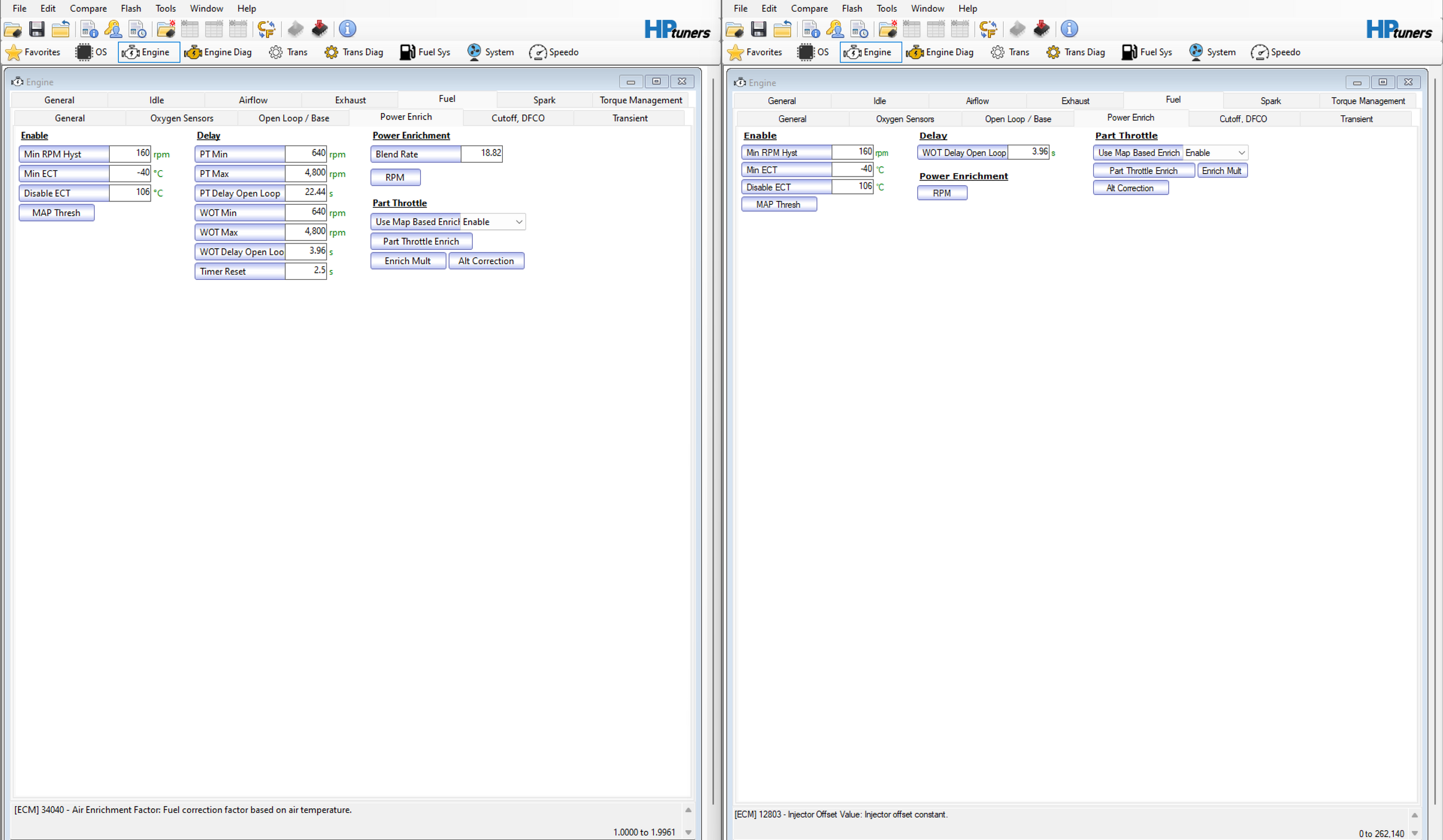Click the blue info icon in right window
This screenshot has width=1443, height=840.
[x=1069, y=29]
